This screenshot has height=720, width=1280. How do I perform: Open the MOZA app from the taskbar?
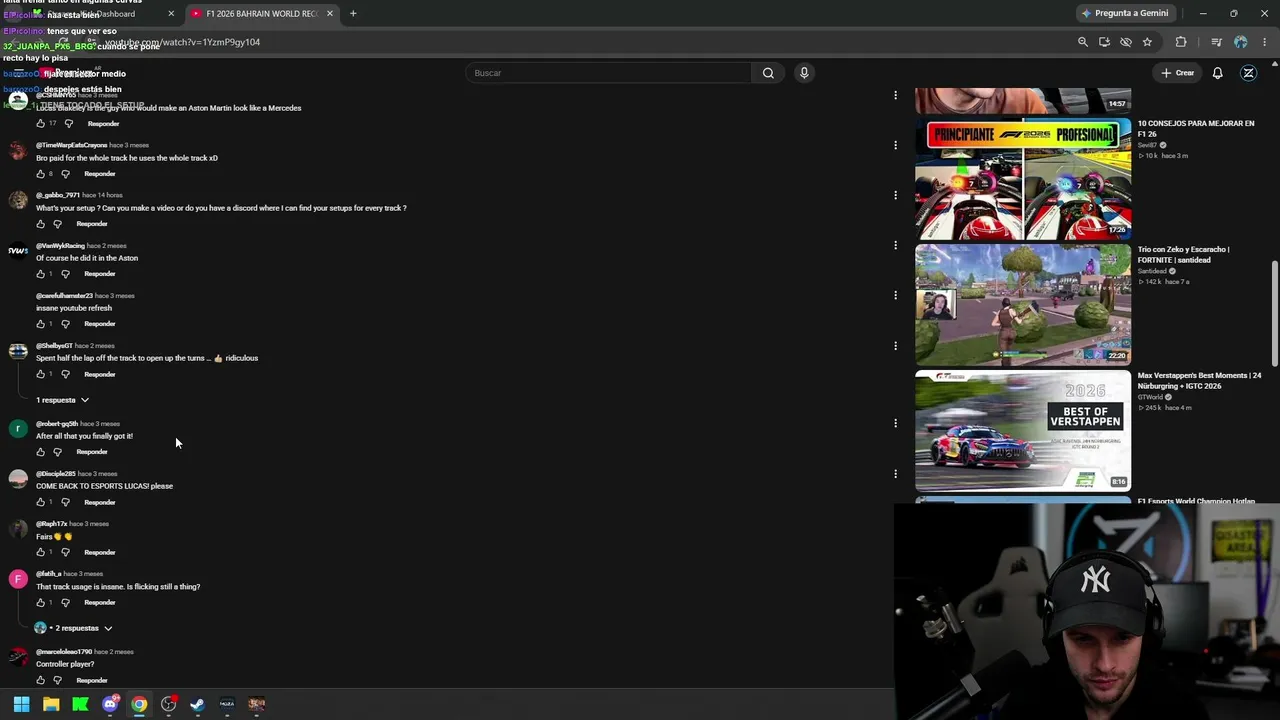tap(227, 704)
